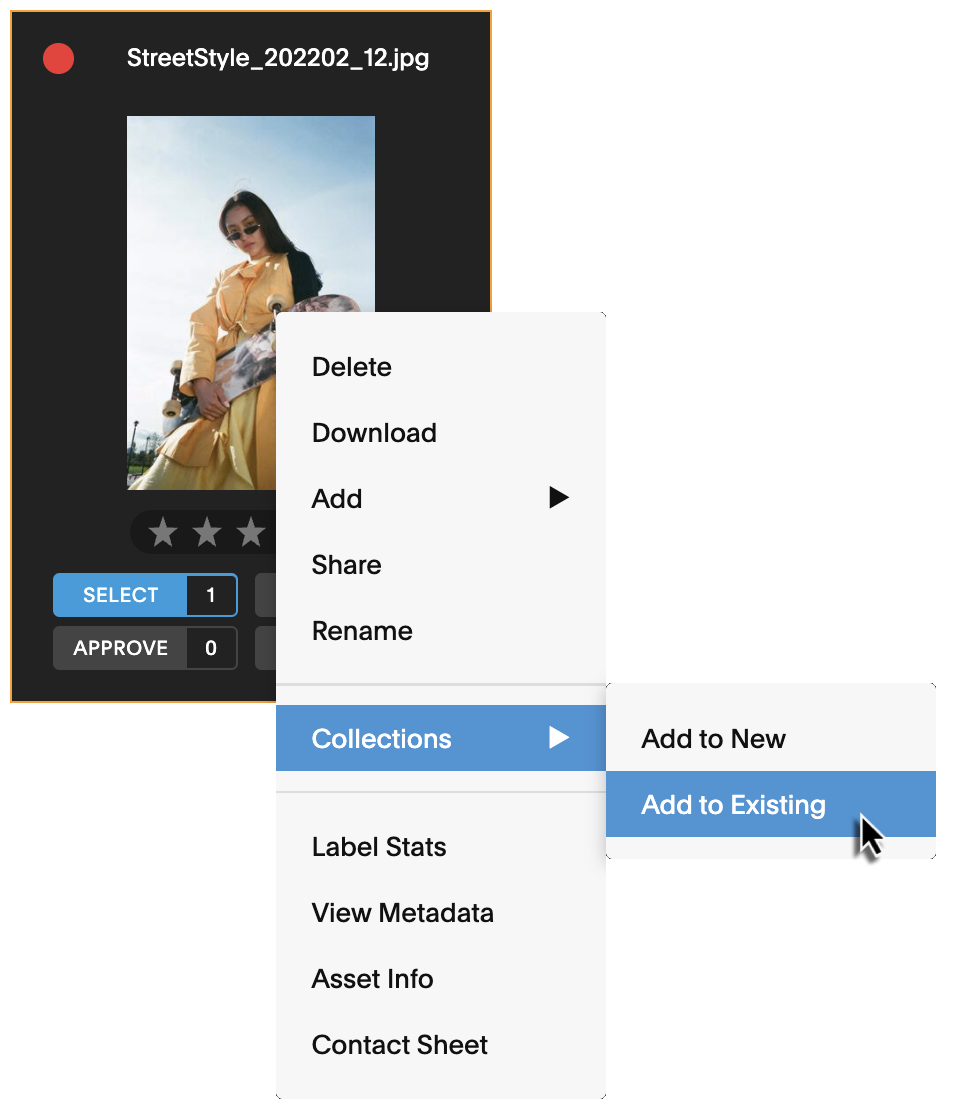Choose Delete from the context menu

(x=441, y=366)
